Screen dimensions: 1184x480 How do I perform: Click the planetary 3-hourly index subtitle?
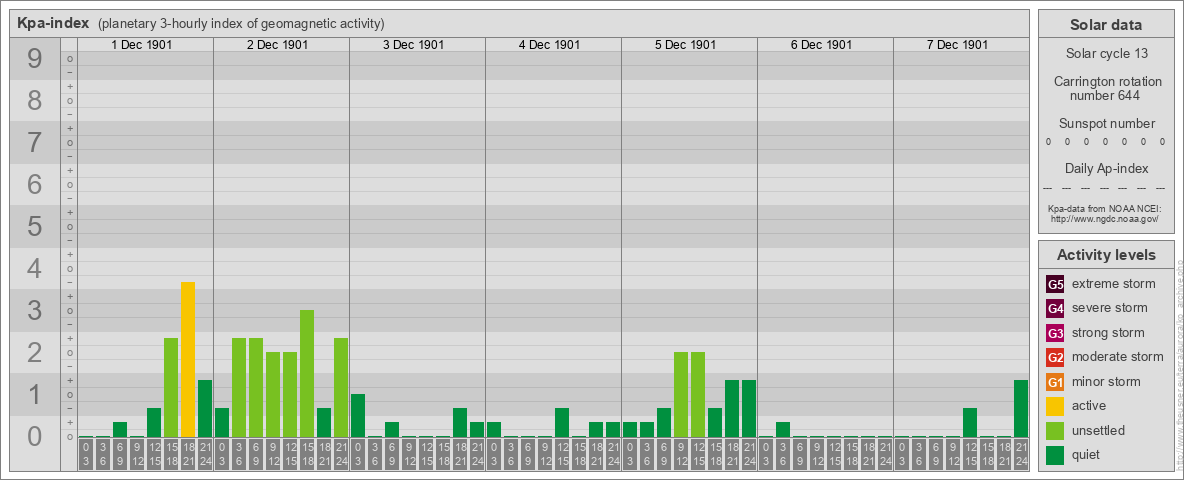pyautogui.click(x=241, y=24)
